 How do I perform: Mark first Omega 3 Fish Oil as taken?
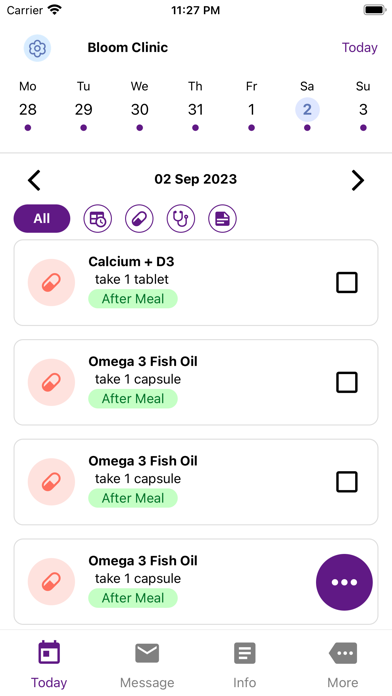click(347, 382)
